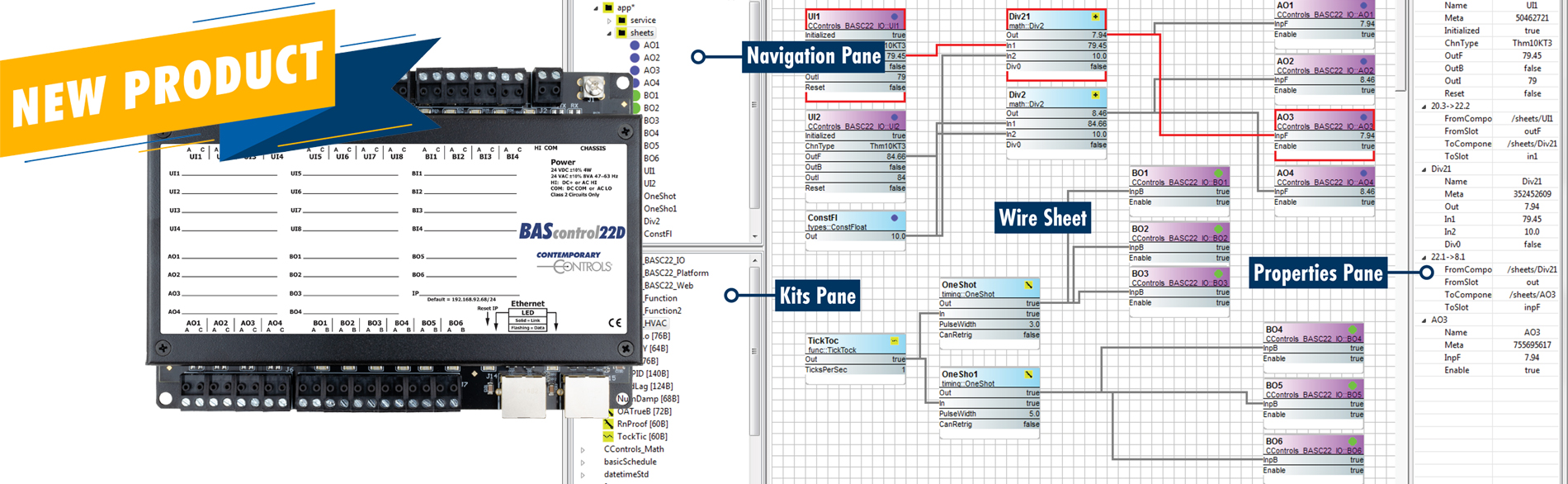1568x484 pixels.
Task: Click the kits pane scrollbar up arrow
Action: 754,261
